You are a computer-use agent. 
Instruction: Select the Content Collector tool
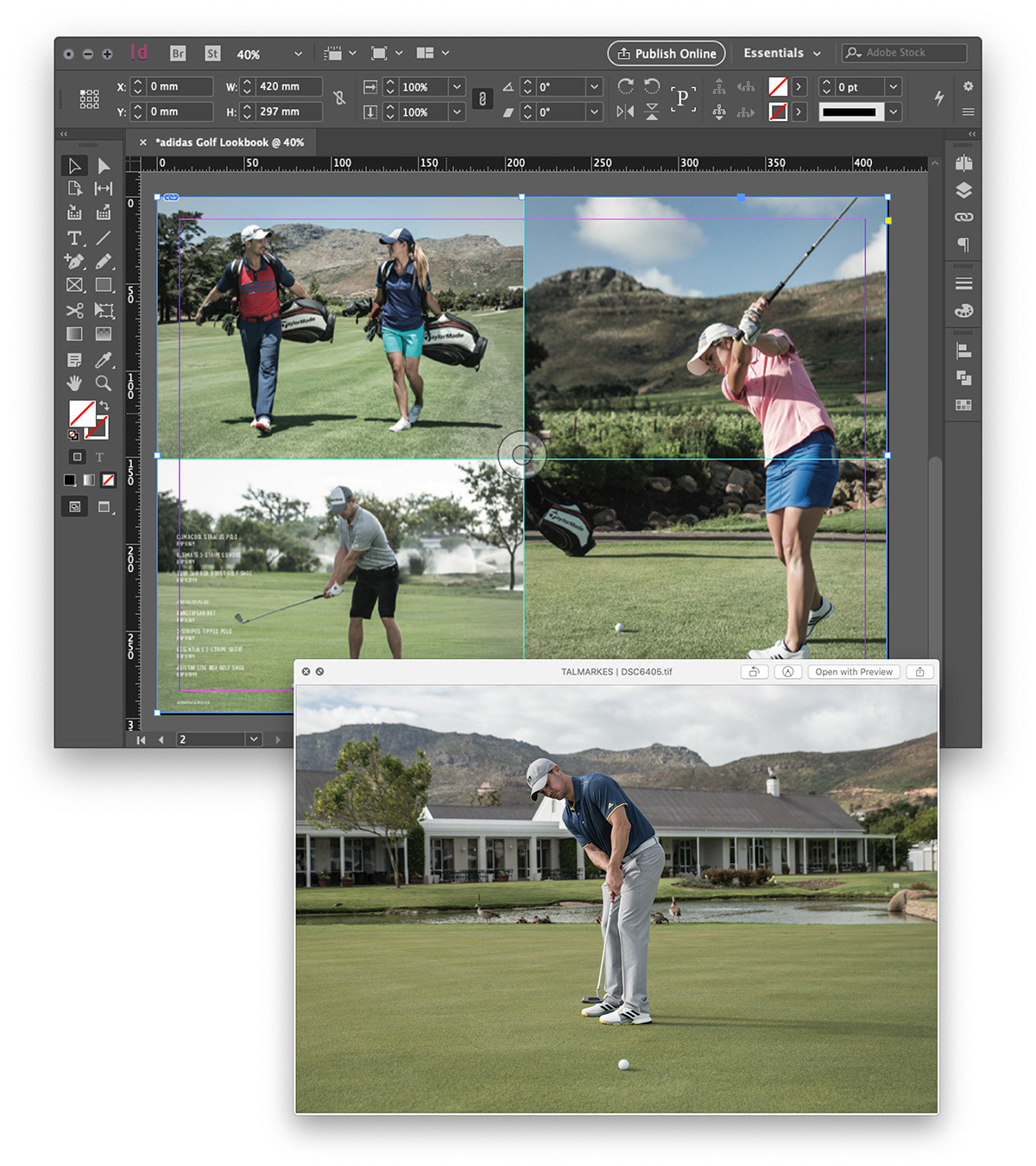pyautogui.click(x=75, y=212)
